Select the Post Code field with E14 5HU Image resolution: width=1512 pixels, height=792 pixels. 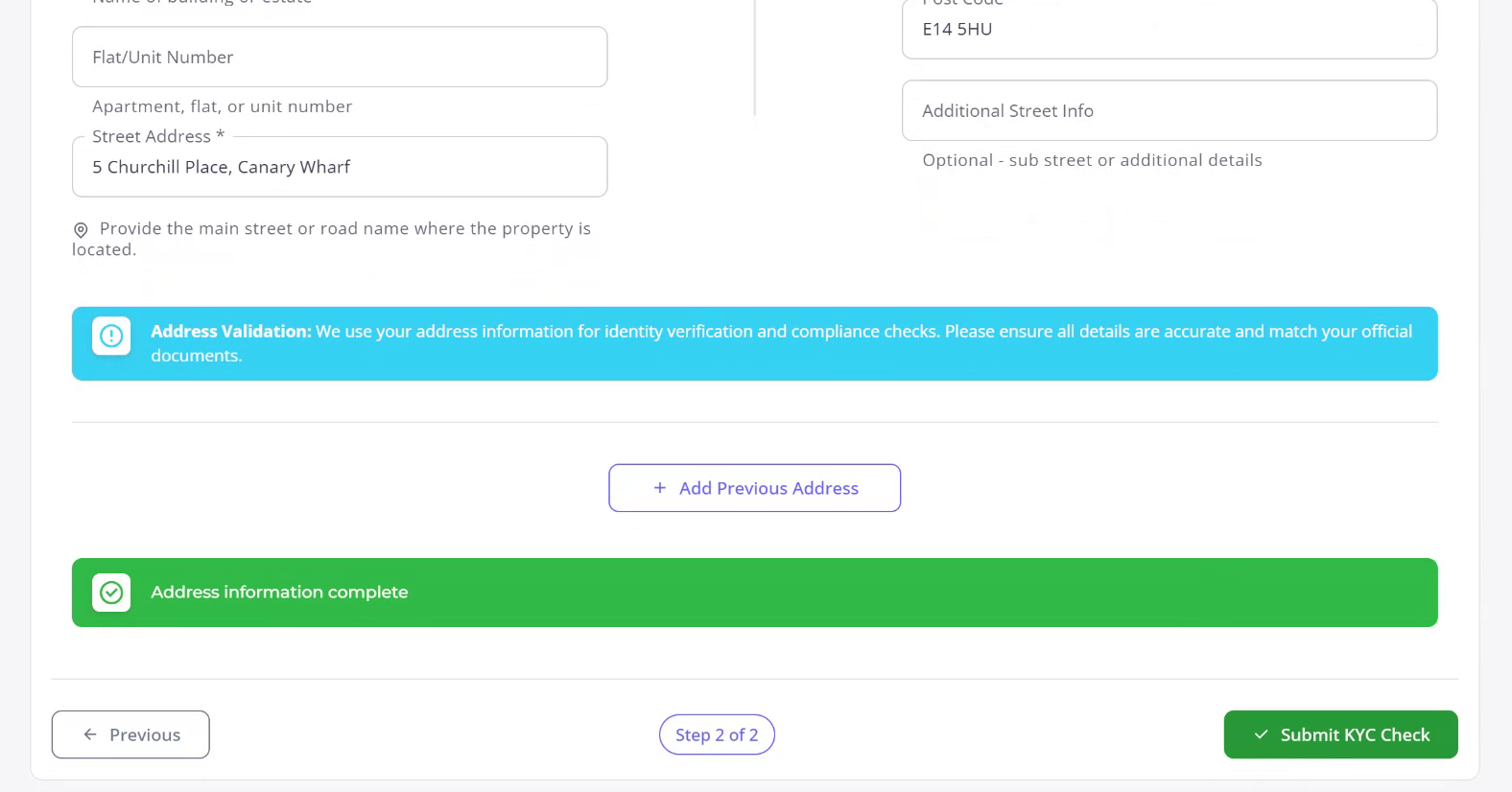pos(1169,30)
